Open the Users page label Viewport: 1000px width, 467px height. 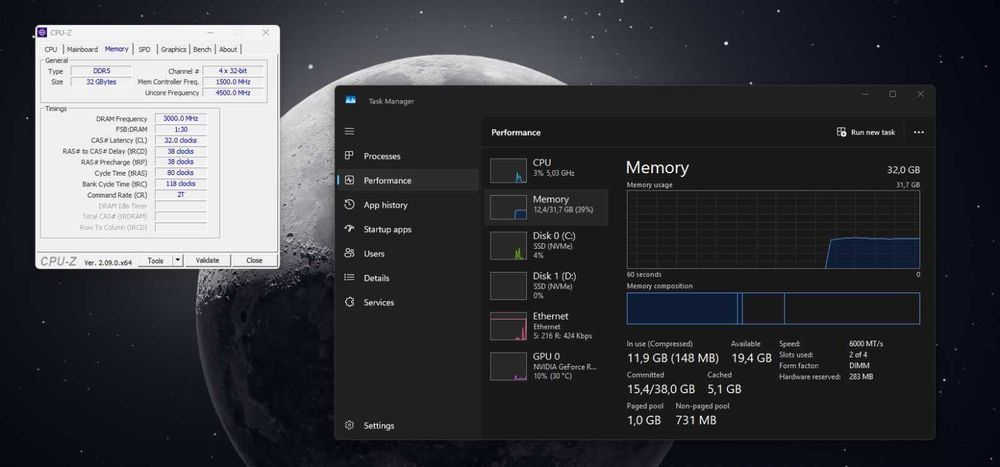coord(374,253)
